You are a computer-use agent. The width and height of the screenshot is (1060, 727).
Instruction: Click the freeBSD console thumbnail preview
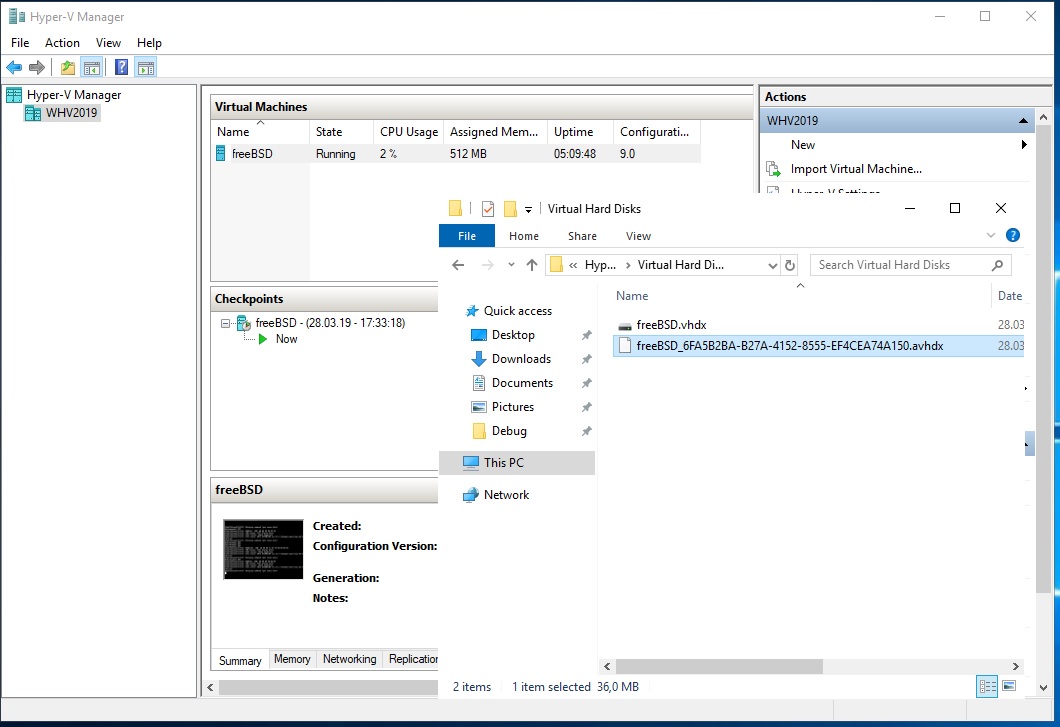coord(263,549)
